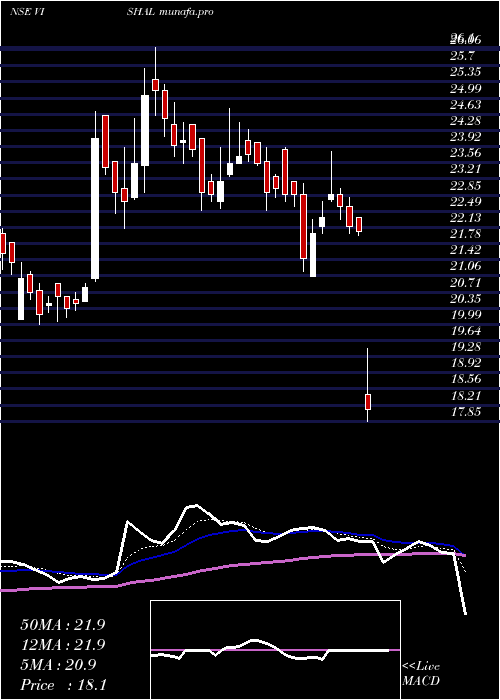This screenshot has width=500, height=700.
Task: Click the 18.56 price axis label
Action: (466, 379)
